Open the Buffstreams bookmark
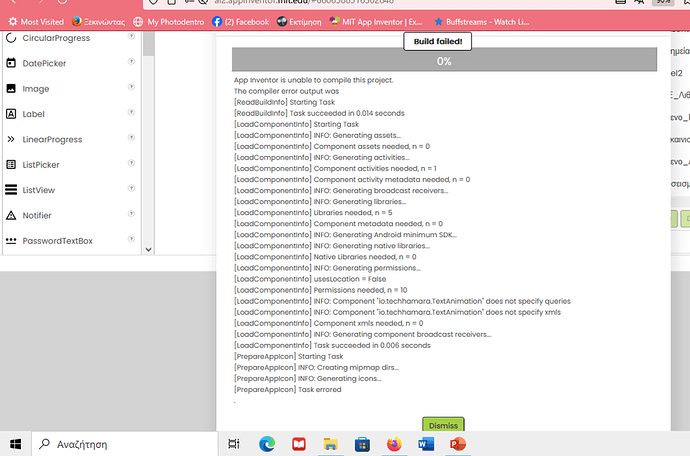Screen dimensions: 690x456 tap(481, 22)
